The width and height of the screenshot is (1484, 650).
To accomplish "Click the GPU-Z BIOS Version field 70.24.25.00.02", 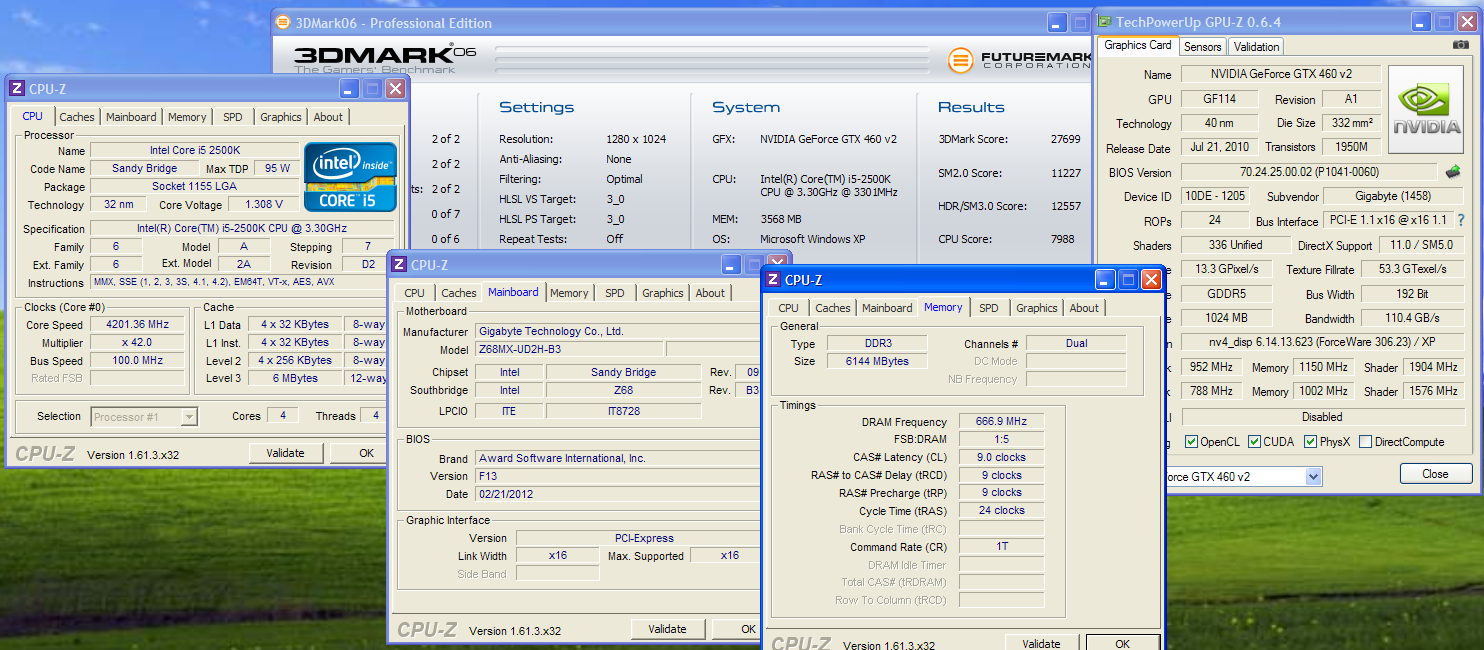I will click(x=1309, y=172).
